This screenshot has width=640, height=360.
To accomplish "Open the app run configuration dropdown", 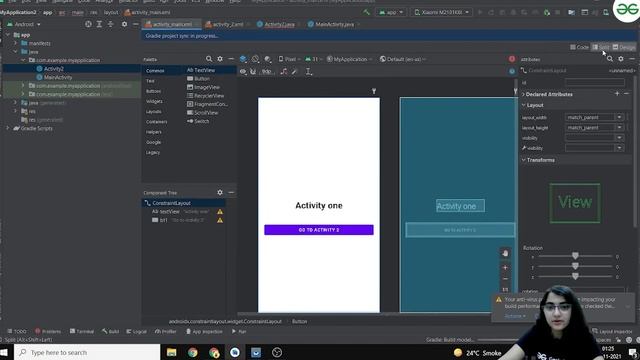I will tap(391, 12).
